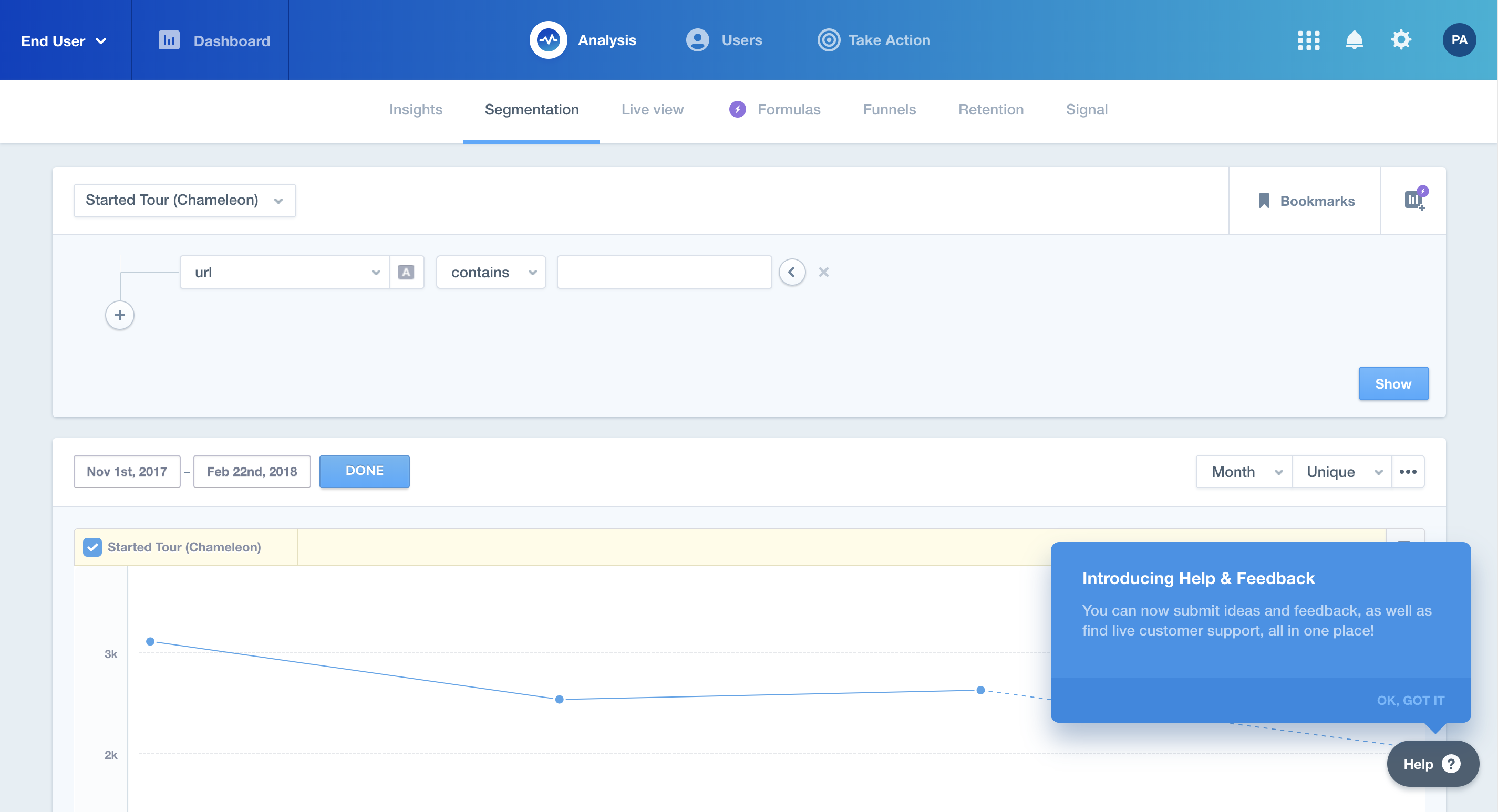
Task: Remove the url filter with X
Action: point(823,272)
